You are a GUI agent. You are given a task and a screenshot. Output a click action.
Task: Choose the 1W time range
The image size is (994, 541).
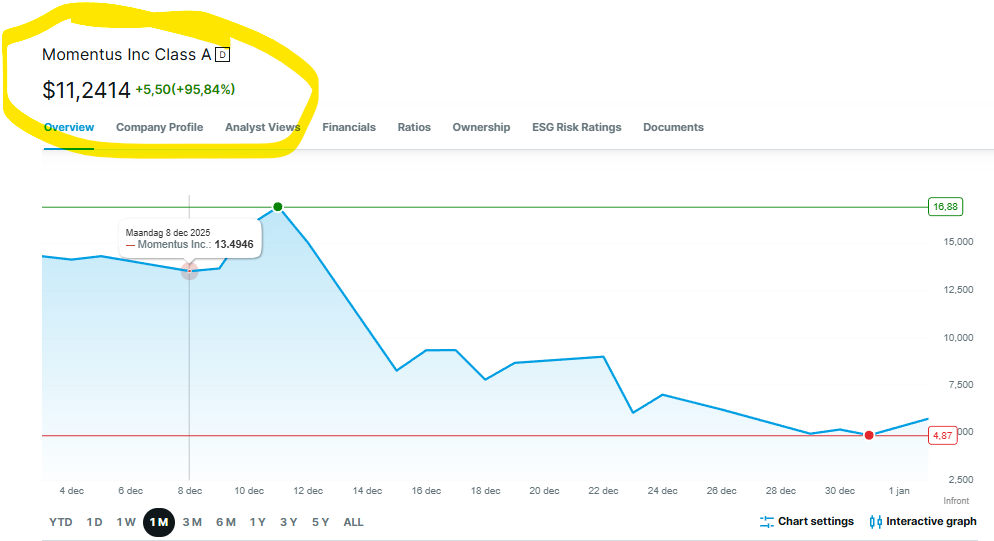tap(126, 522)
